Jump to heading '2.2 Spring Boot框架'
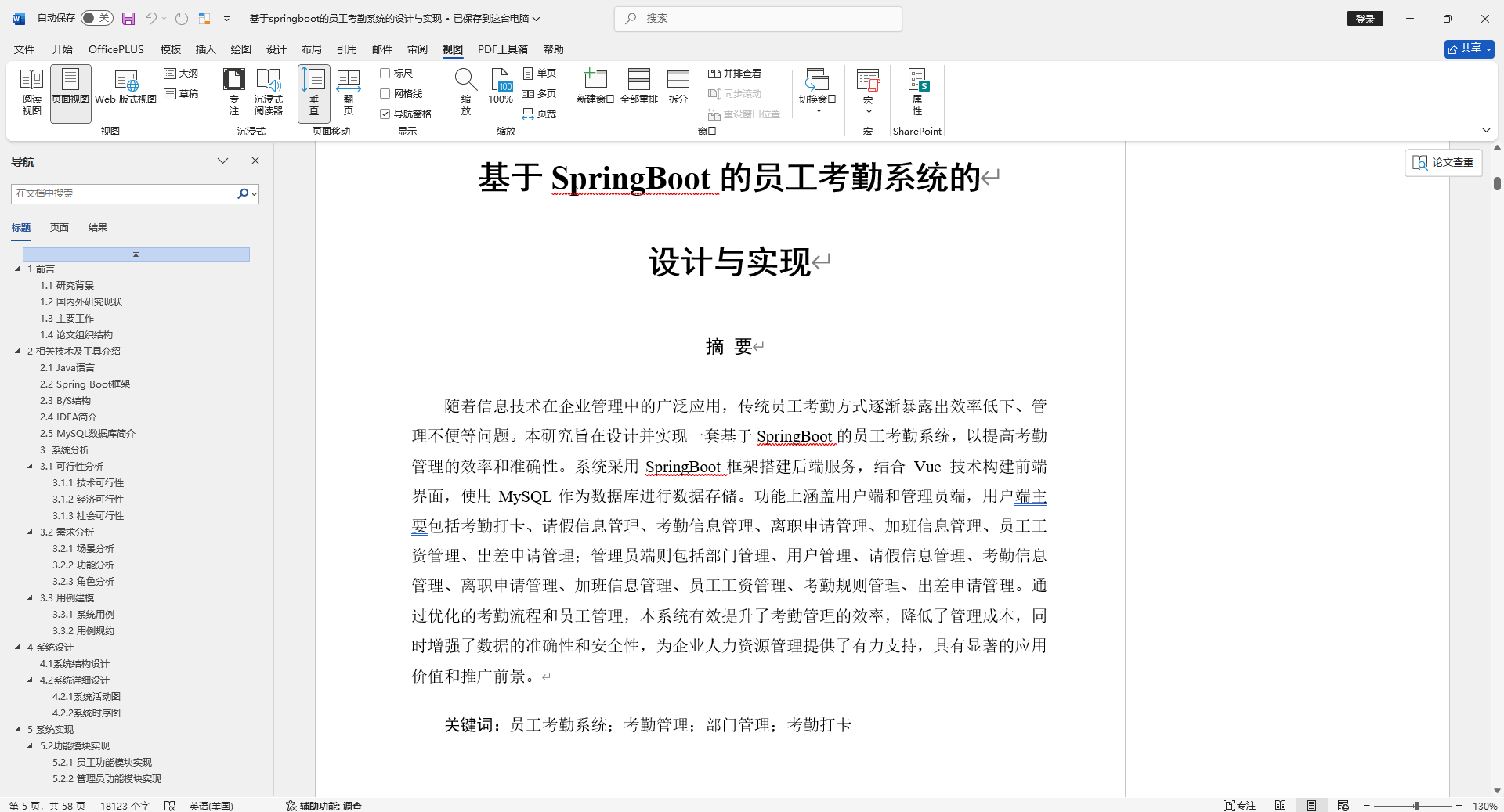The image size is (1504, 812). tap(85, 384)
